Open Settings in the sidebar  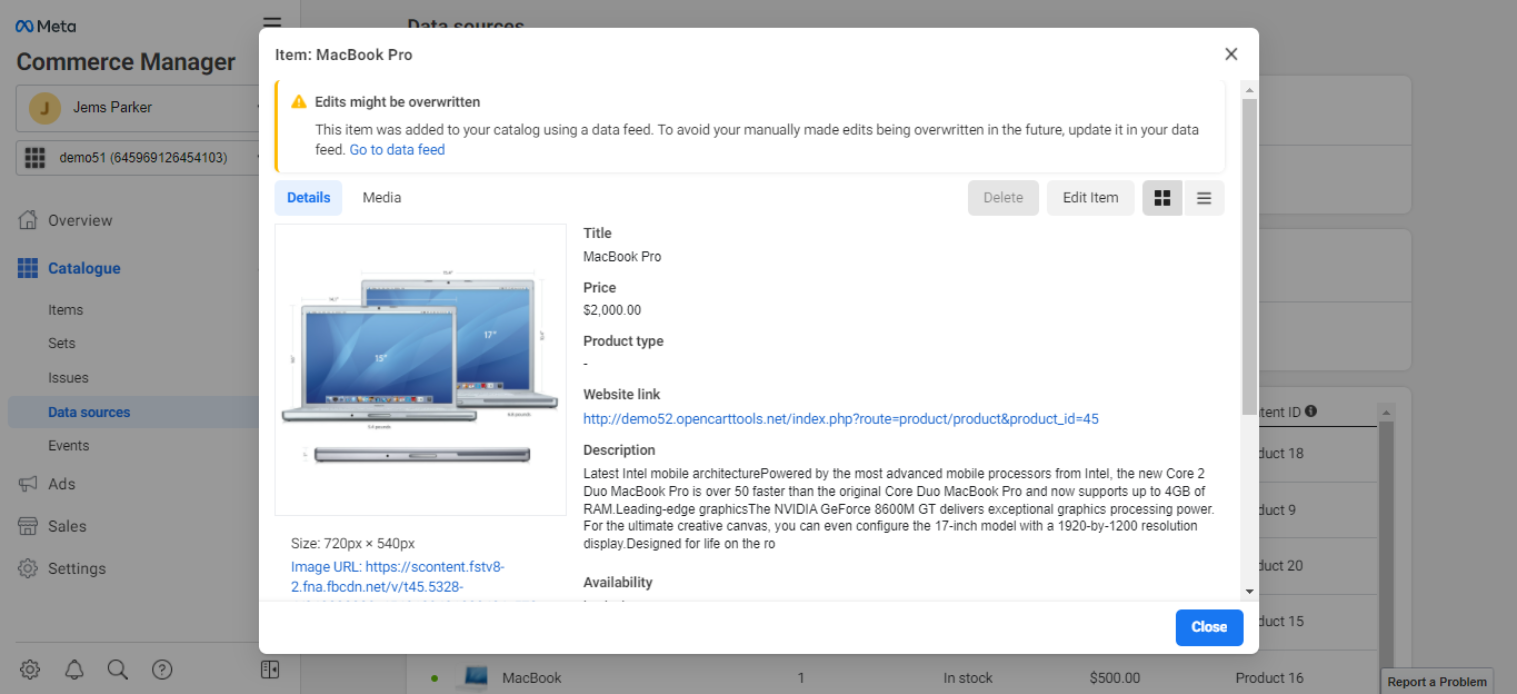(x=76, y=568)
